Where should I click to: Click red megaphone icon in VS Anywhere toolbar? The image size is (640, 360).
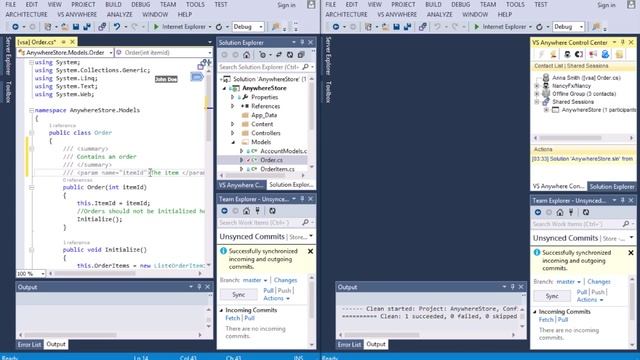click(x=593, y=54)
